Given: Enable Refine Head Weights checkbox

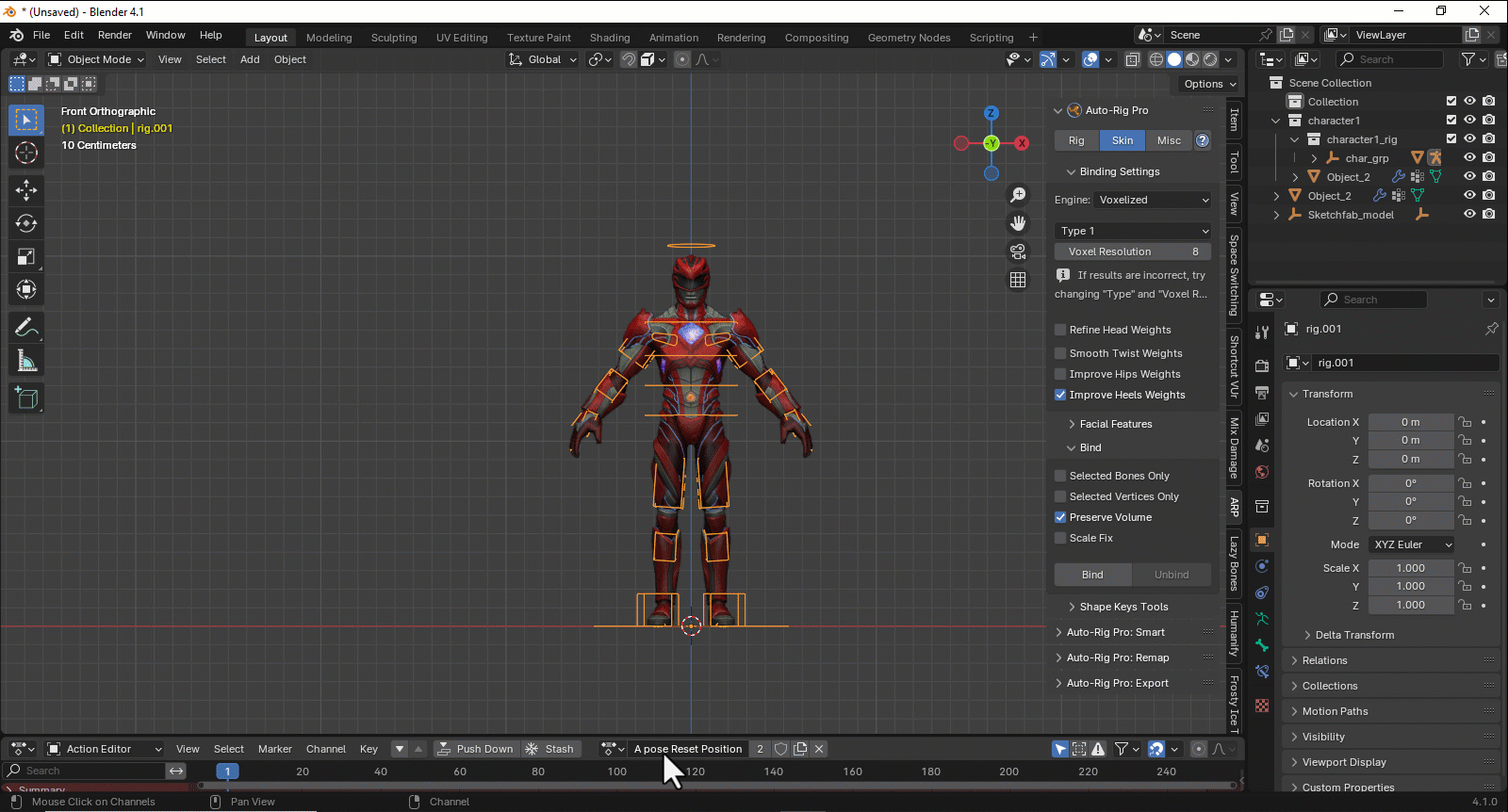Looking at the screenshot, I should (1060, 330).
